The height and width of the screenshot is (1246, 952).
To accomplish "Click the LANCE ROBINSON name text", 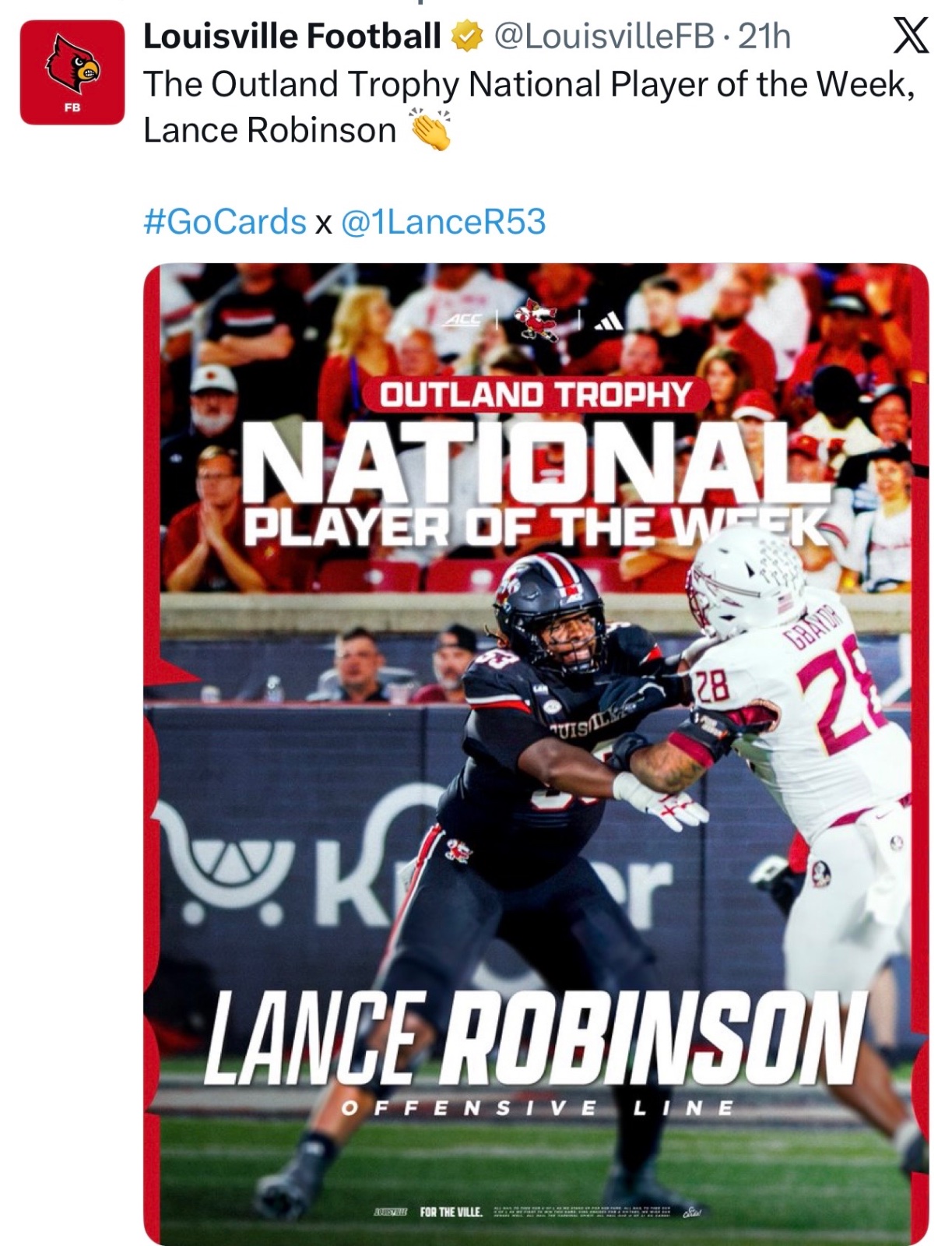I will click(536, 1040).
